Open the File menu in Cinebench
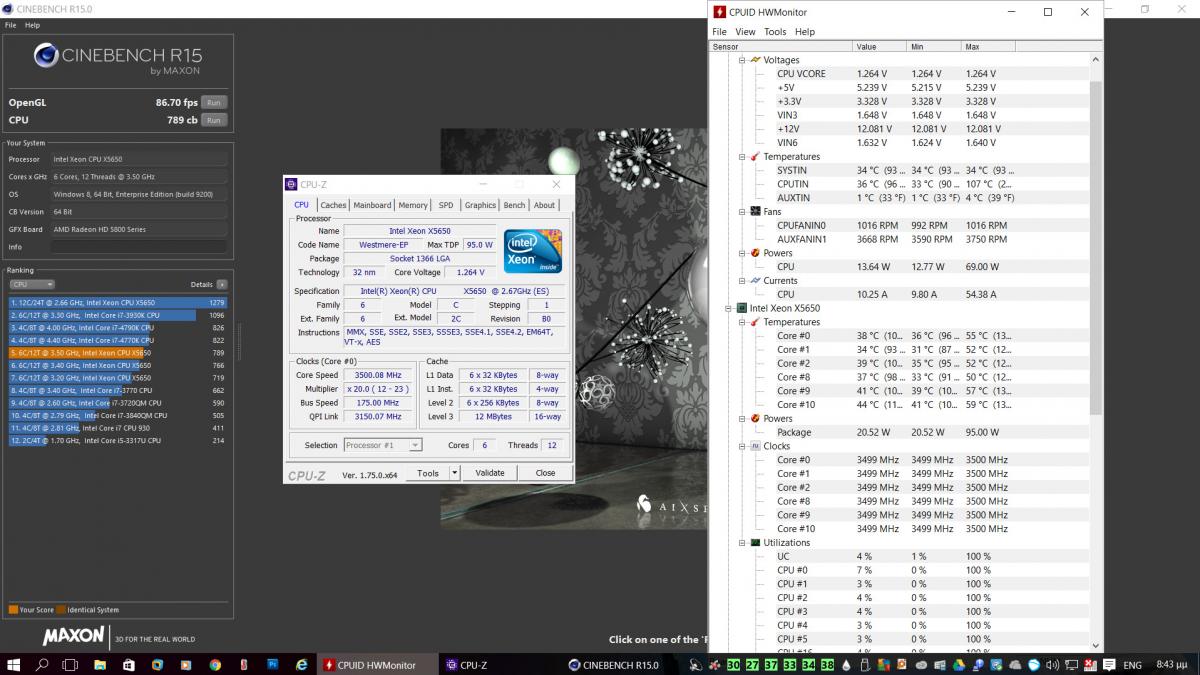1200x675 pixels. point(10,25)
